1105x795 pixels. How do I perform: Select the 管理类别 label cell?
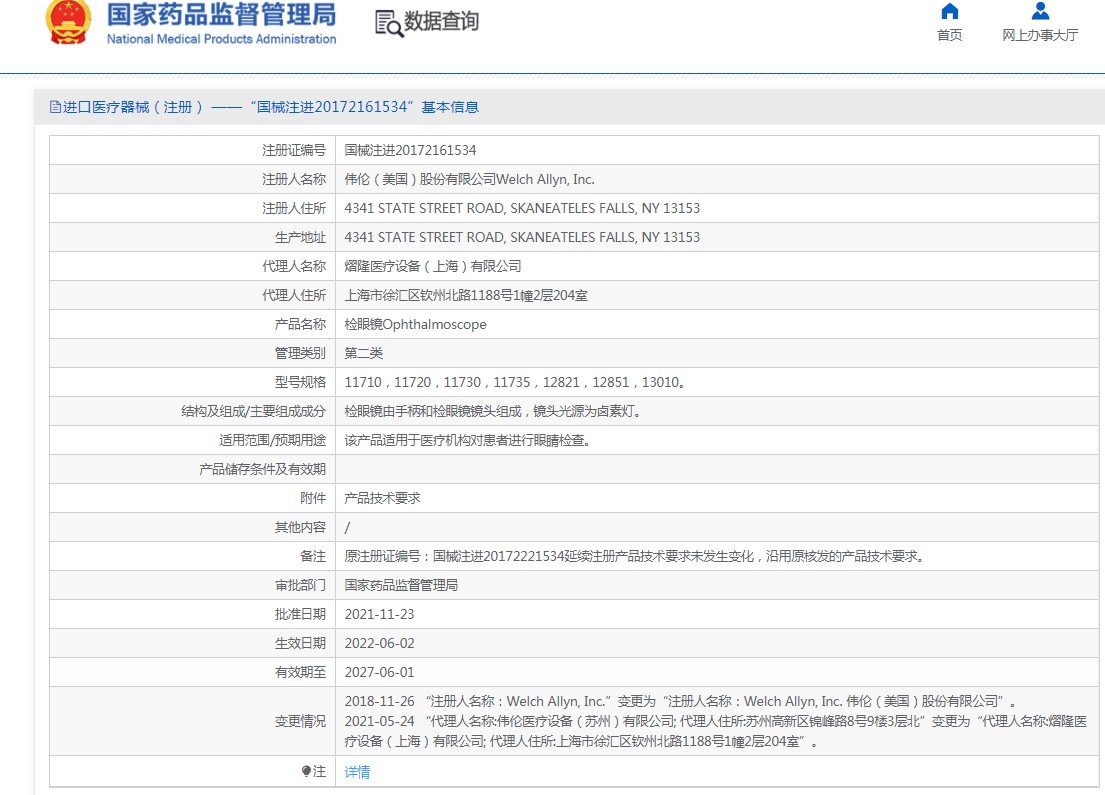click(x=192, y=352)
